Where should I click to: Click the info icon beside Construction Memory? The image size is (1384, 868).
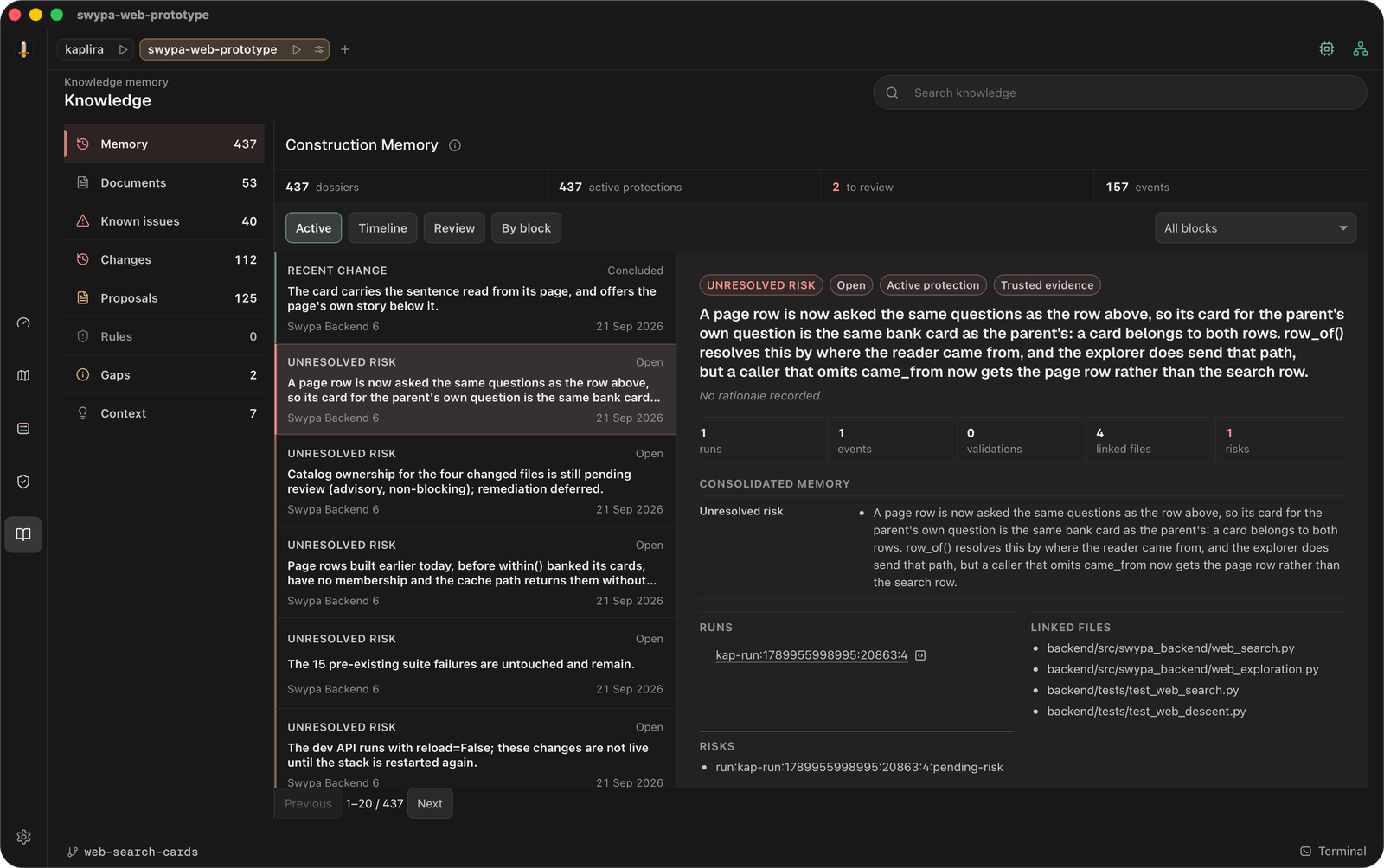(455, 145)
